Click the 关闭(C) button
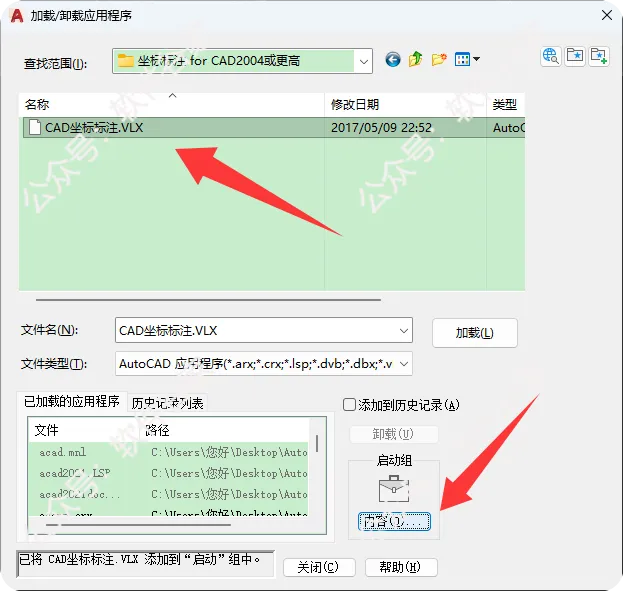Screen dimensions: 623x591 tap(319, 567)
